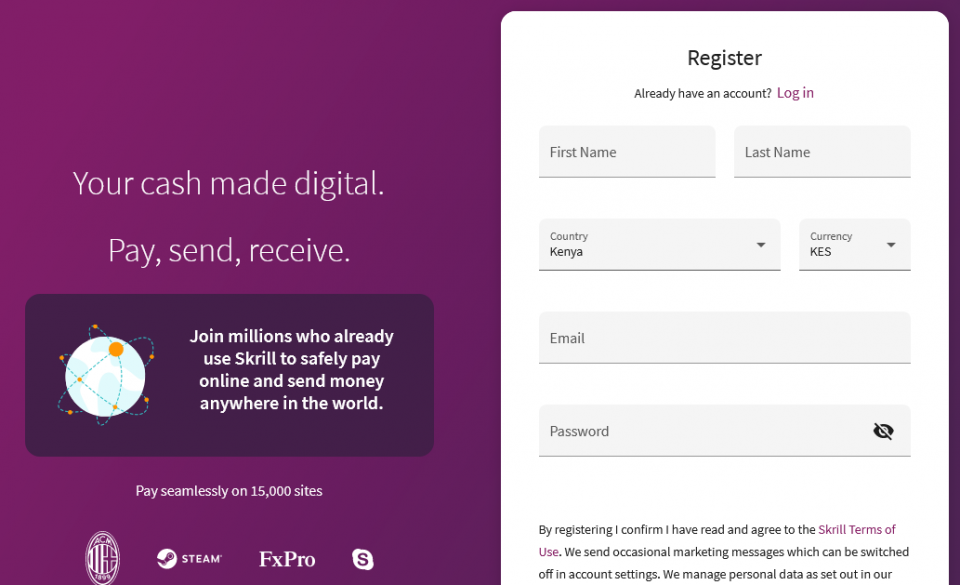Open the Currency selector showing KES
The image size is (960, 585).
click(855, 245)
